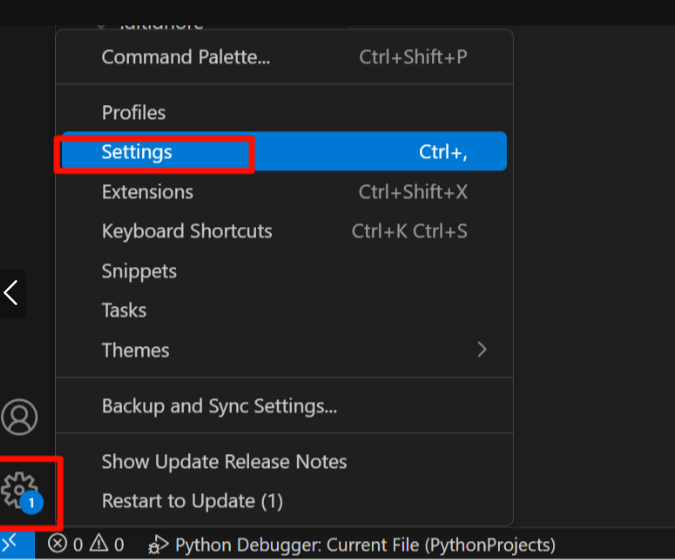Image resolution: width=675 pixels, height=560 pixels.
Task: Open the Accounts profile icon
Action: pyautogui.click(x=19, y=417)
